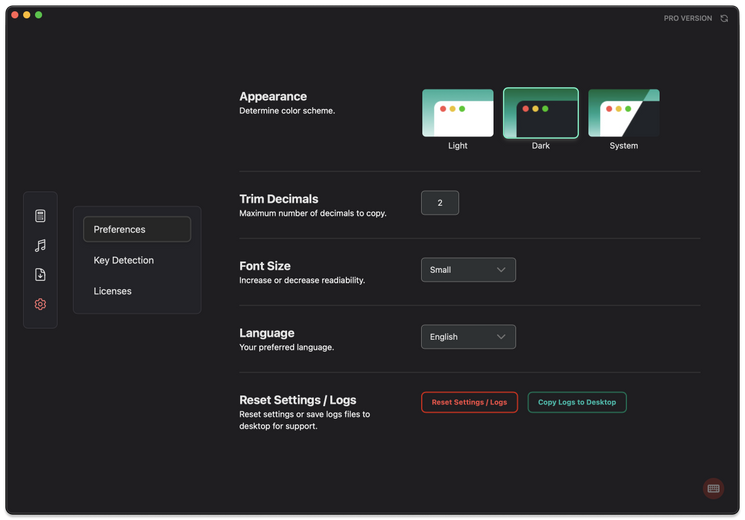Click the yellow macOS minimize button
The image size is (745, 520).
coord(27,15)
